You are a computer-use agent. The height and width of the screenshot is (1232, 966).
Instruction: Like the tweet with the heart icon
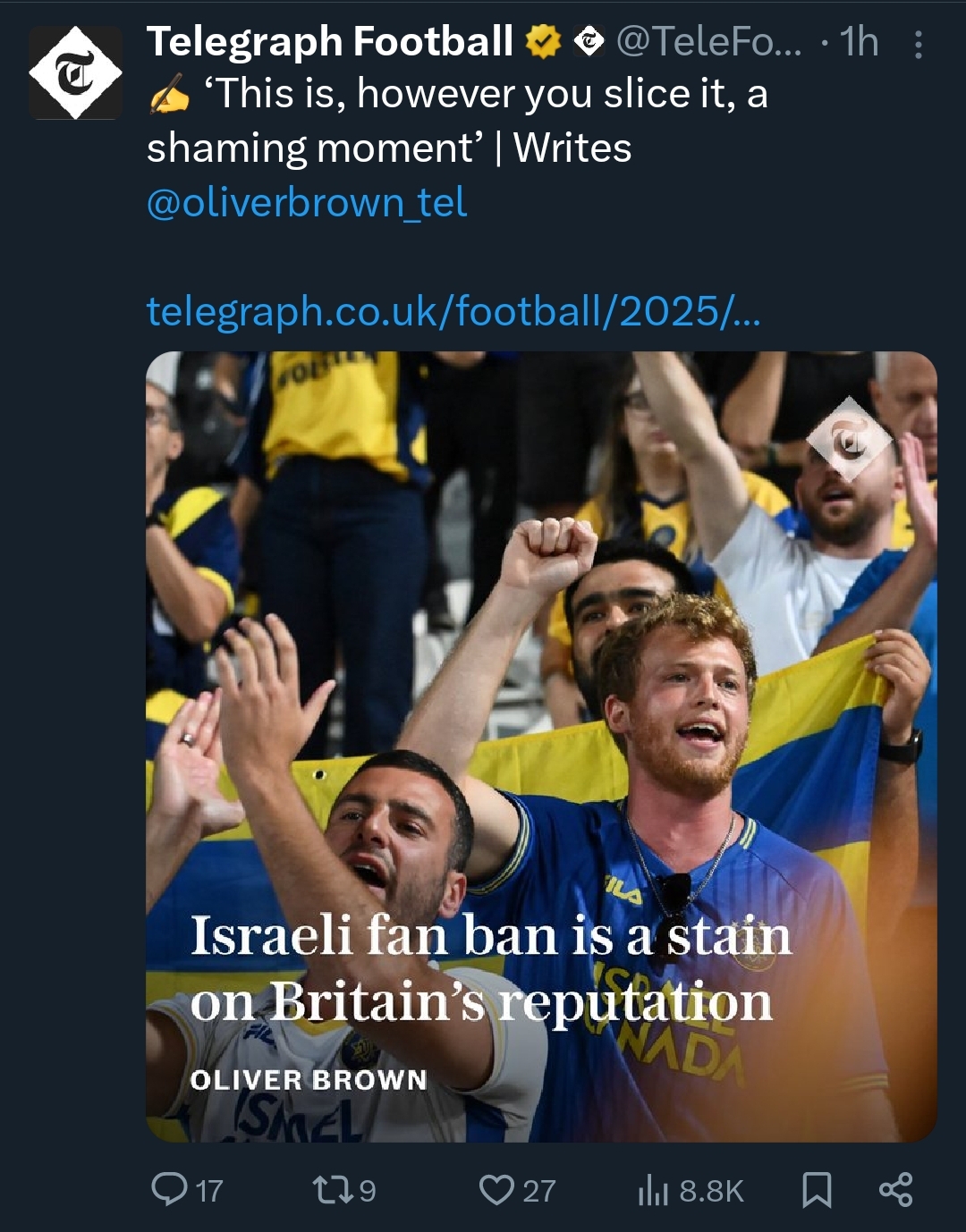pos(496,1190)
